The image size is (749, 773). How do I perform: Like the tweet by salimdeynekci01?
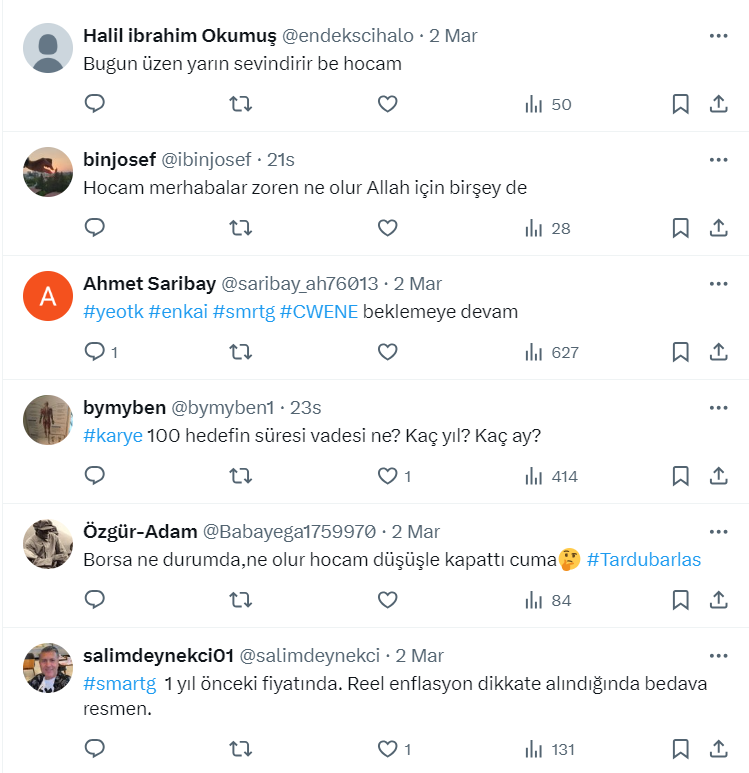click(x=388, y=748)
